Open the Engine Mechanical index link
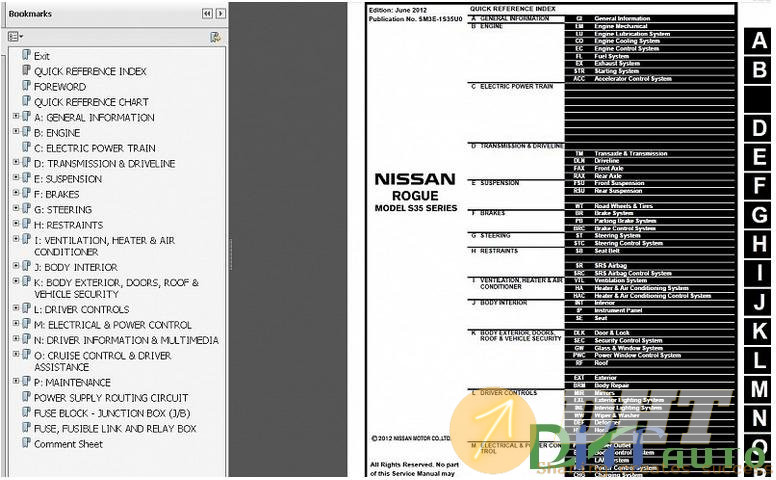Image resolution: width=776 pixels, height=480 pixels. [x=621, y=26]
